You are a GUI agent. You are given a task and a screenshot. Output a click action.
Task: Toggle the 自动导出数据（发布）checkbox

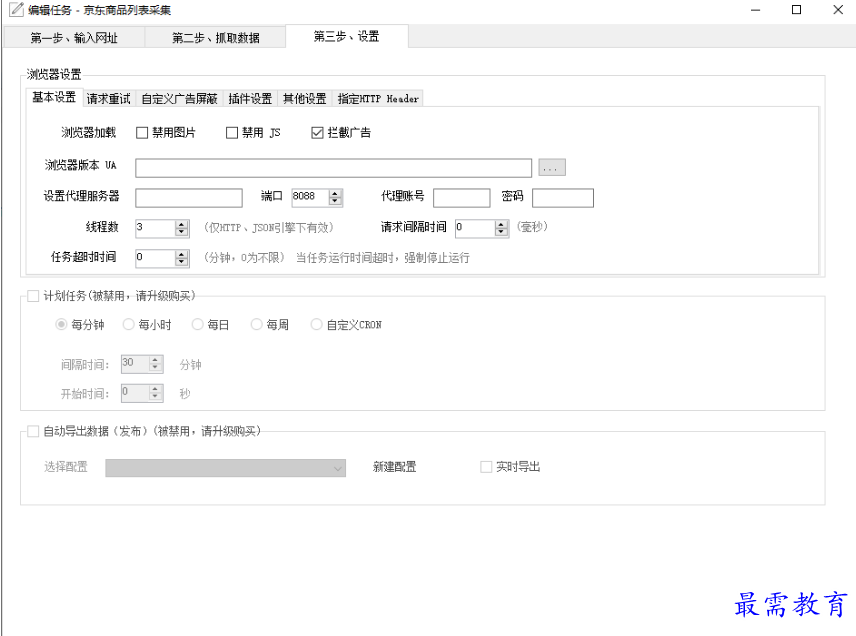[x=33, y=431]
